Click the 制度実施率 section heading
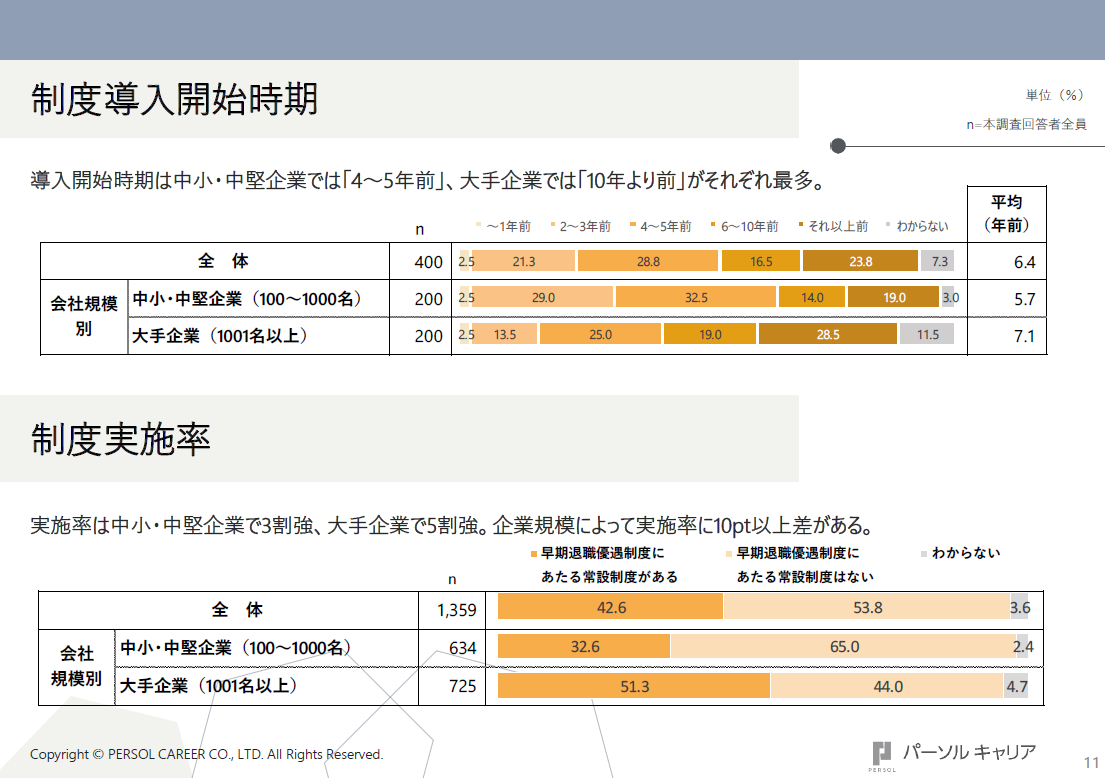The image size is (1105, 778). [x=120, y=438]
